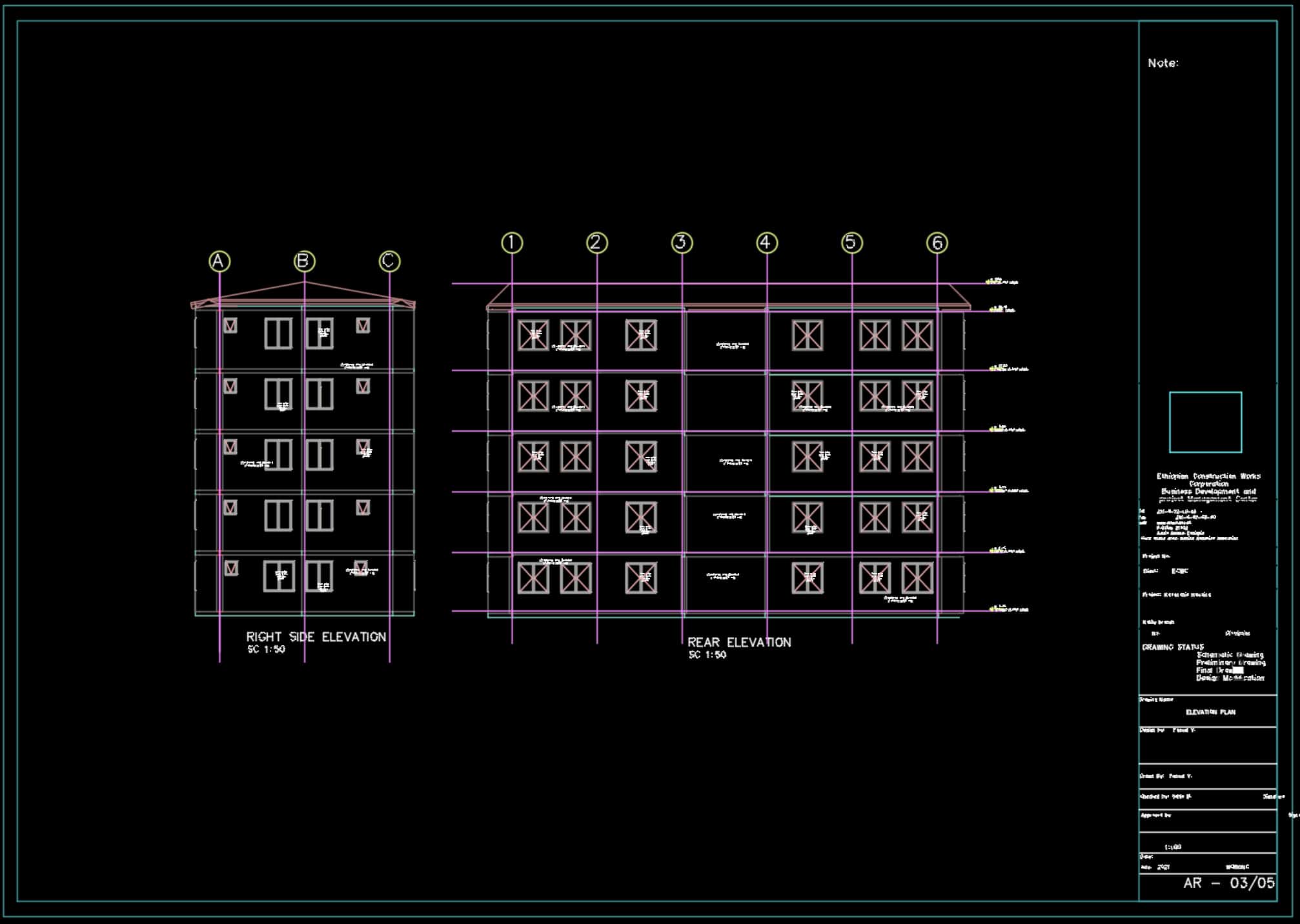This screenshot has height=924, width=1300.
Task: Select grid bubble C on right side elevation
Action: 389,261
